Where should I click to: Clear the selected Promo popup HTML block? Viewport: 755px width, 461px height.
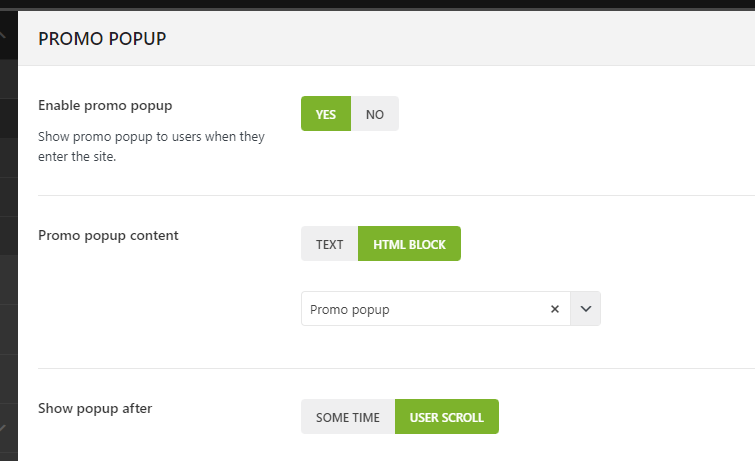click(554, 309)
